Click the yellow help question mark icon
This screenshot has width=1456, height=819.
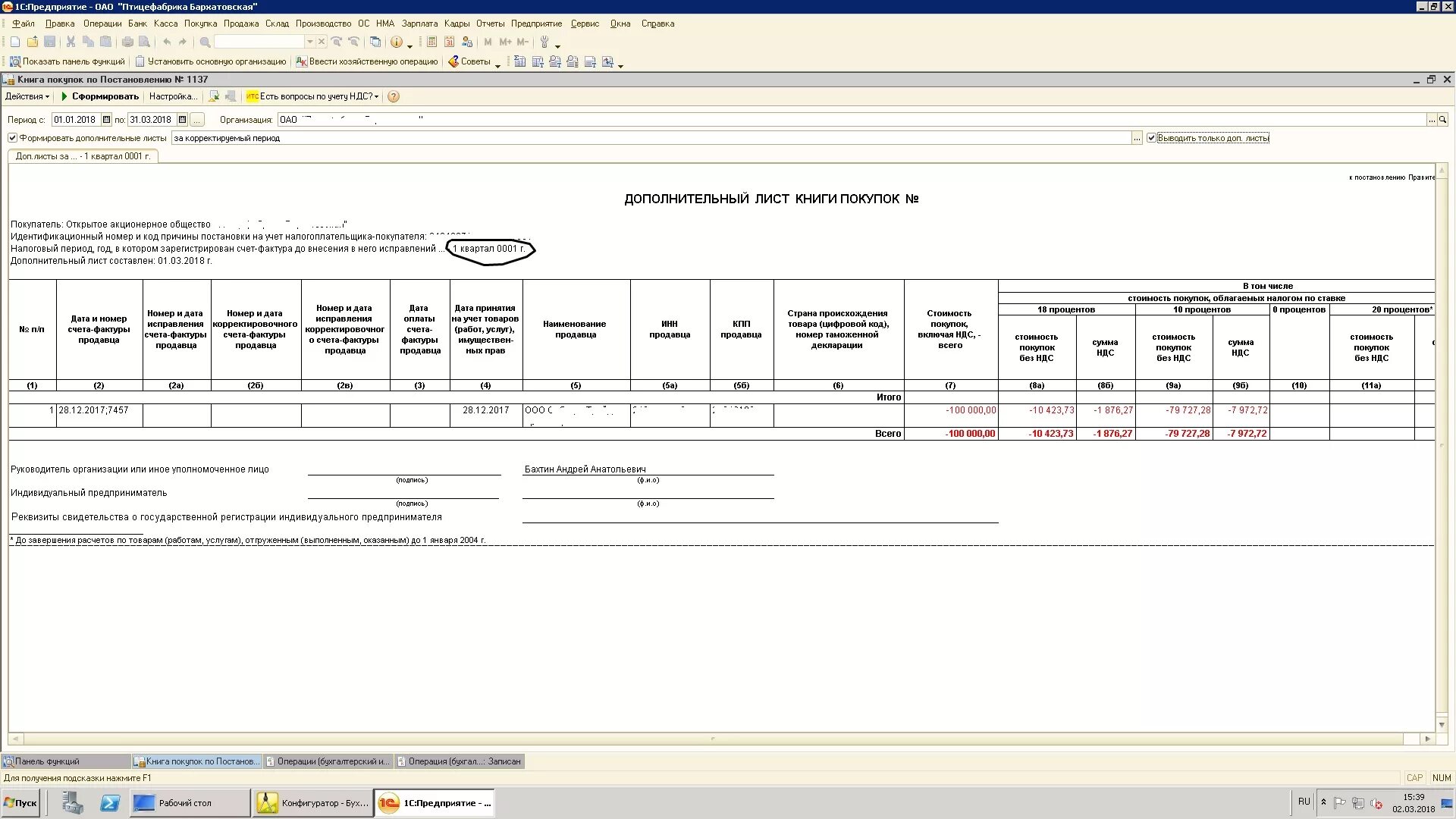[394, 96]
